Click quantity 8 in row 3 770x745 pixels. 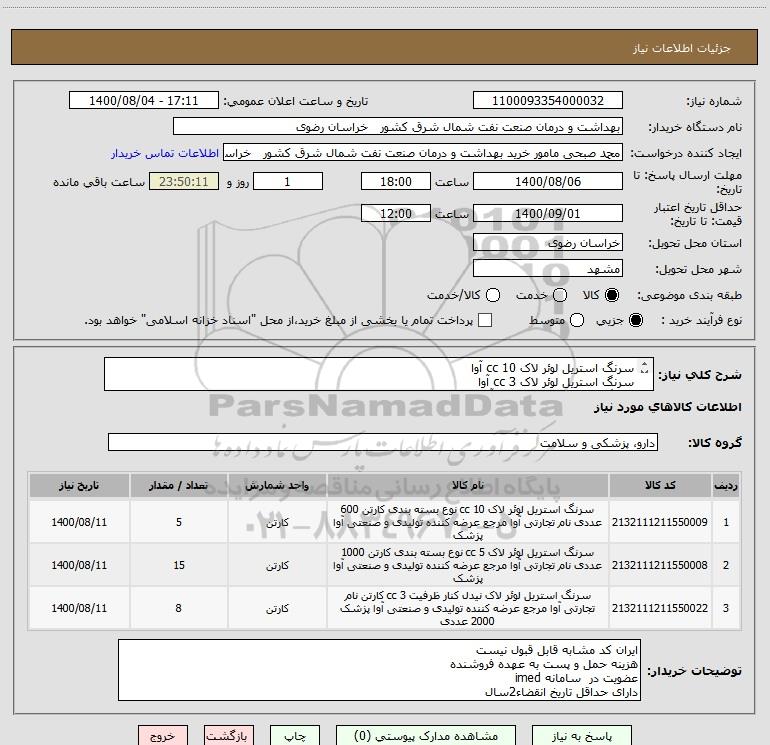tap(179, 608)
